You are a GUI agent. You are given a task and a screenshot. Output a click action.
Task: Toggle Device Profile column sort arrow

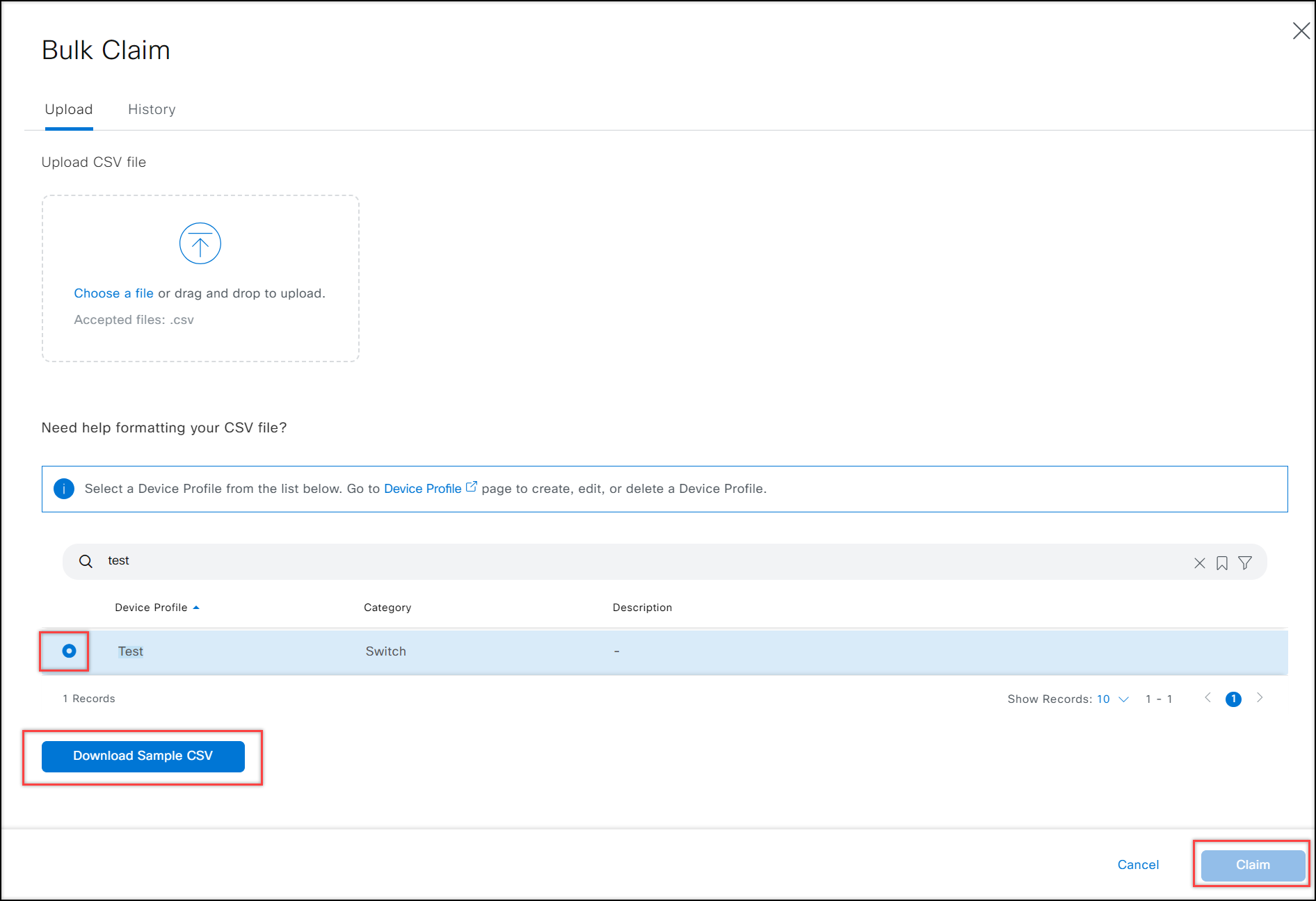point(197,607)
